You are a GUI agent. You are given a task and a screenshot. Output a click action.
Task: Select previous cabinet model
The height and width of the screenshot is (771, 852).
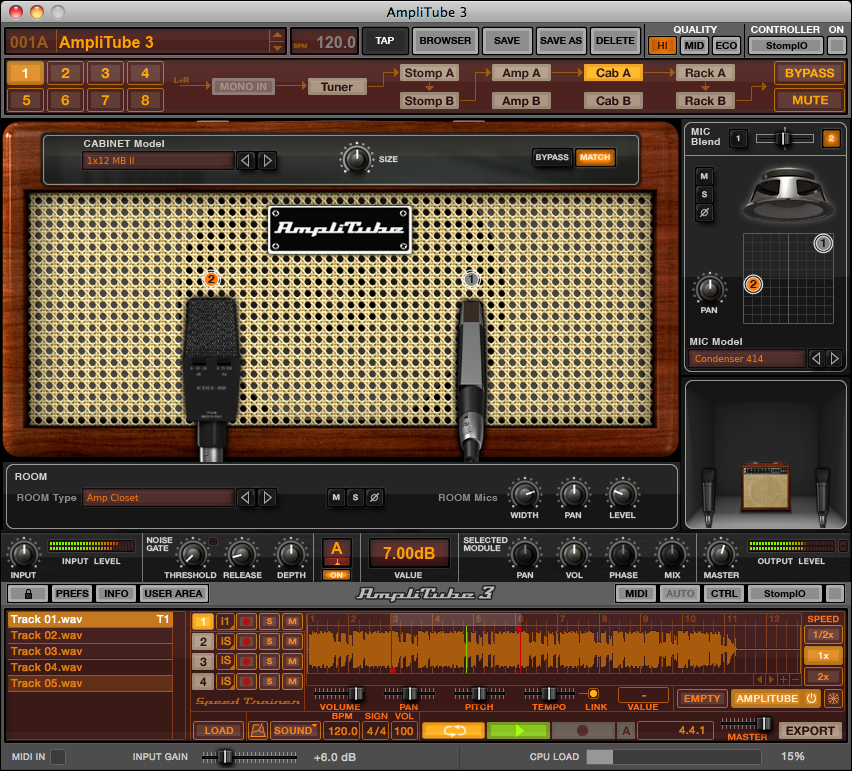[246, 161]
